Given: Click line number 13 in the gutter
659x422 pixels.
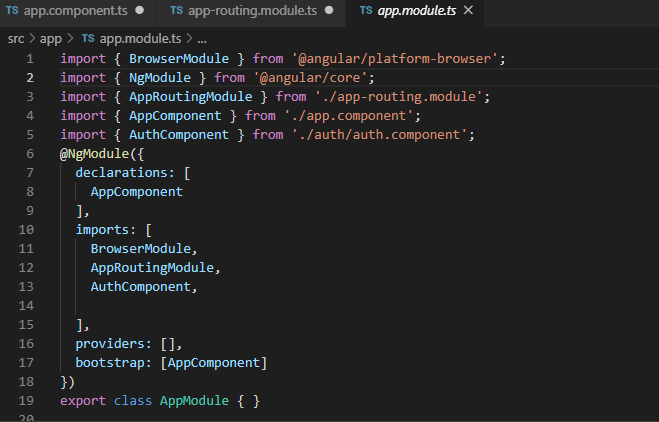Looking at the screenshot, I should [26, 287].
